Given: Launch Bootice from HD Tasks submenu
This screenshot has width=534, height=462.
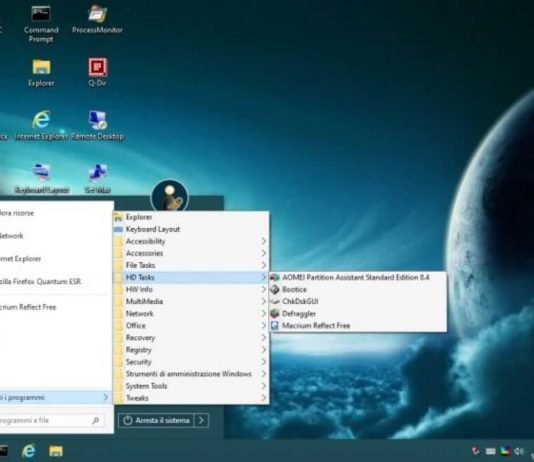Looking at the screenshot, I should point(358,289).
